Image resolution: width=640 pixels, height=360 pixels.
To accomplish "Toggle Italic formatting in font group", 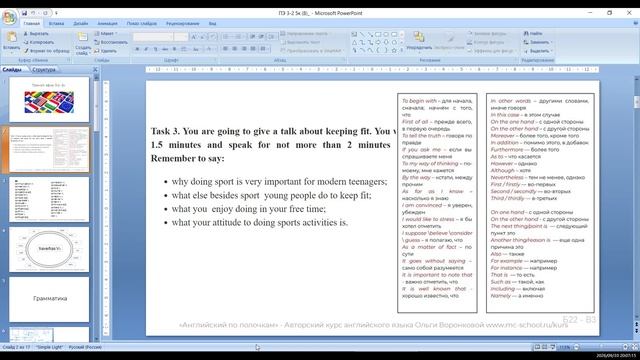I will point(146,49).
